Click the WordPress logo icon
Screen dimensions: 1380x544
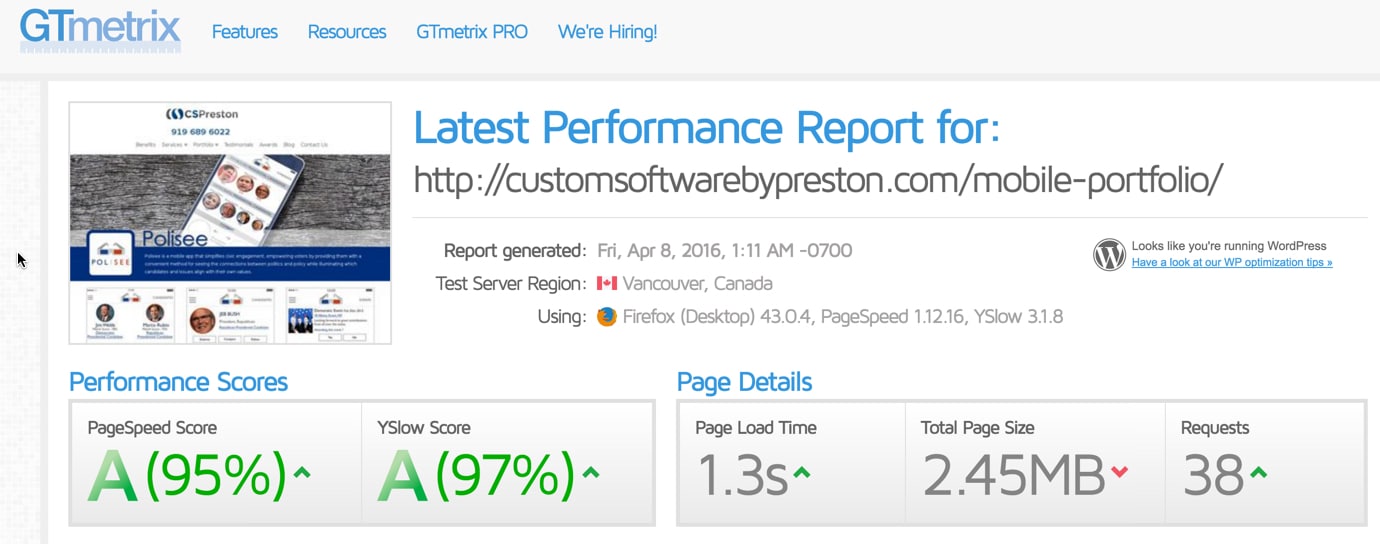(1109, 255)
